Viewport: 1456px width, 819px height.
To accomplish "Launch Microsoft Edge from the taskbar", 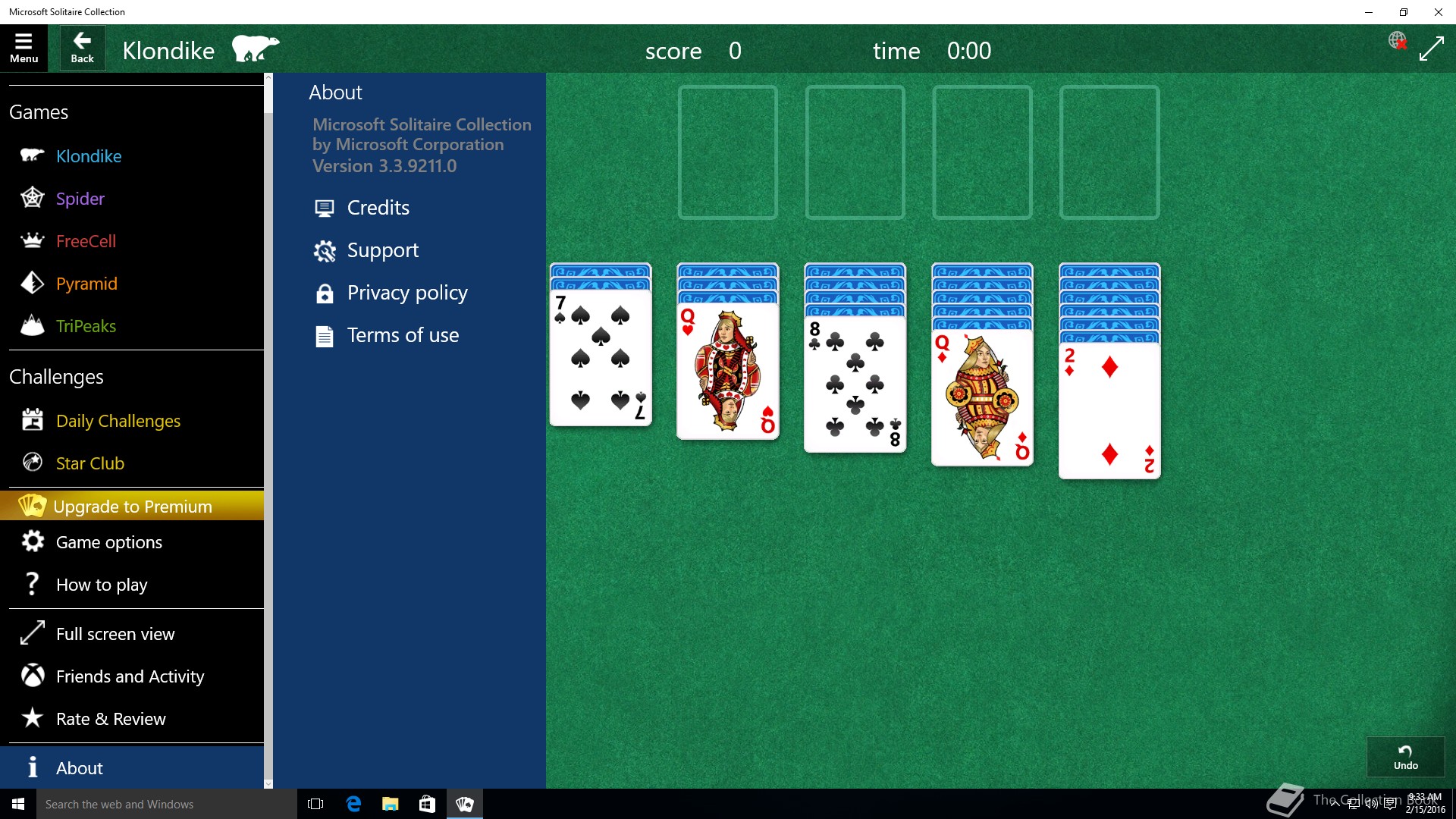I will (353, 804).
